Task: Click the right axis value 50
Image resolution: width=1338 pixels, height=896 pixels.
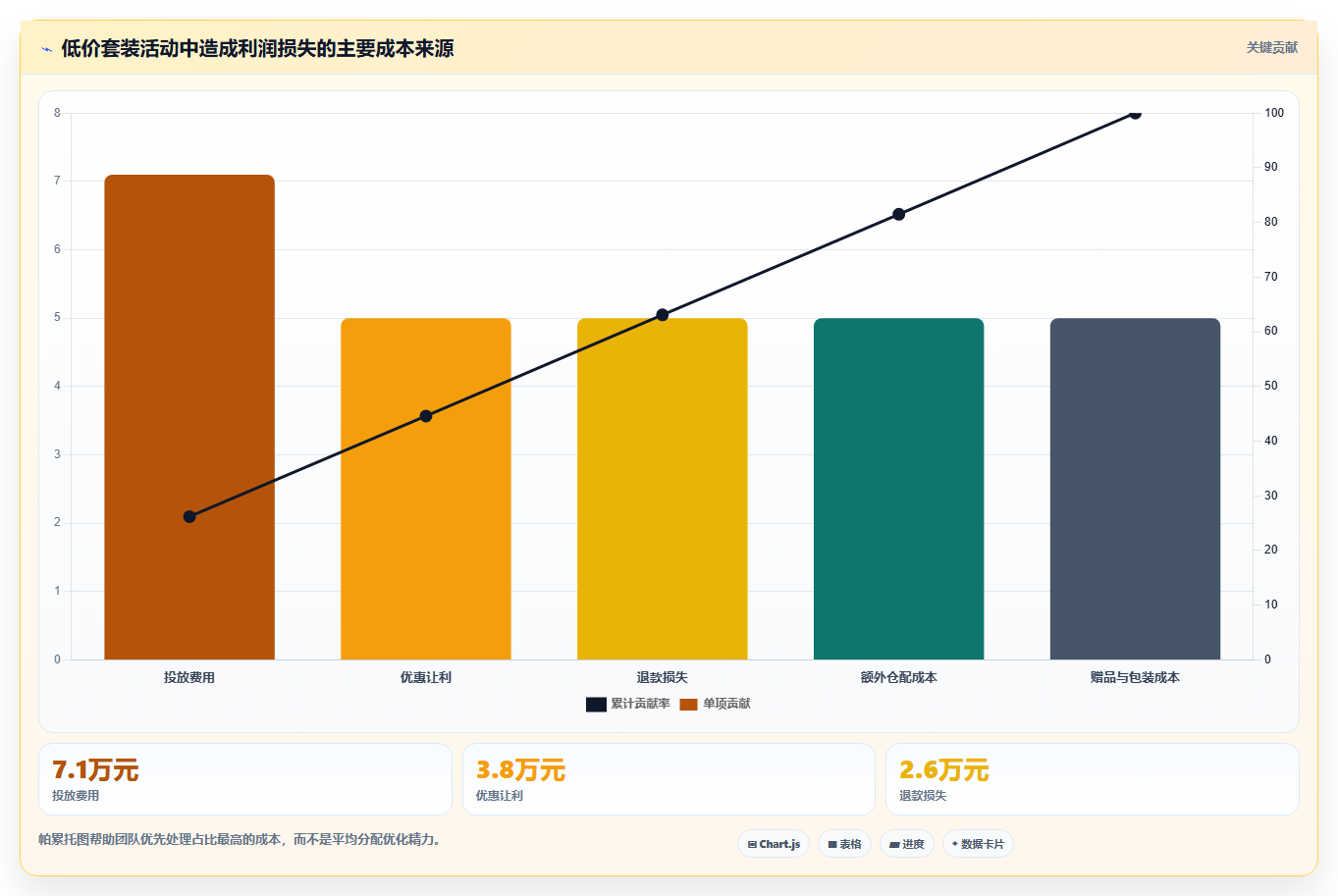Action: 1271,386
